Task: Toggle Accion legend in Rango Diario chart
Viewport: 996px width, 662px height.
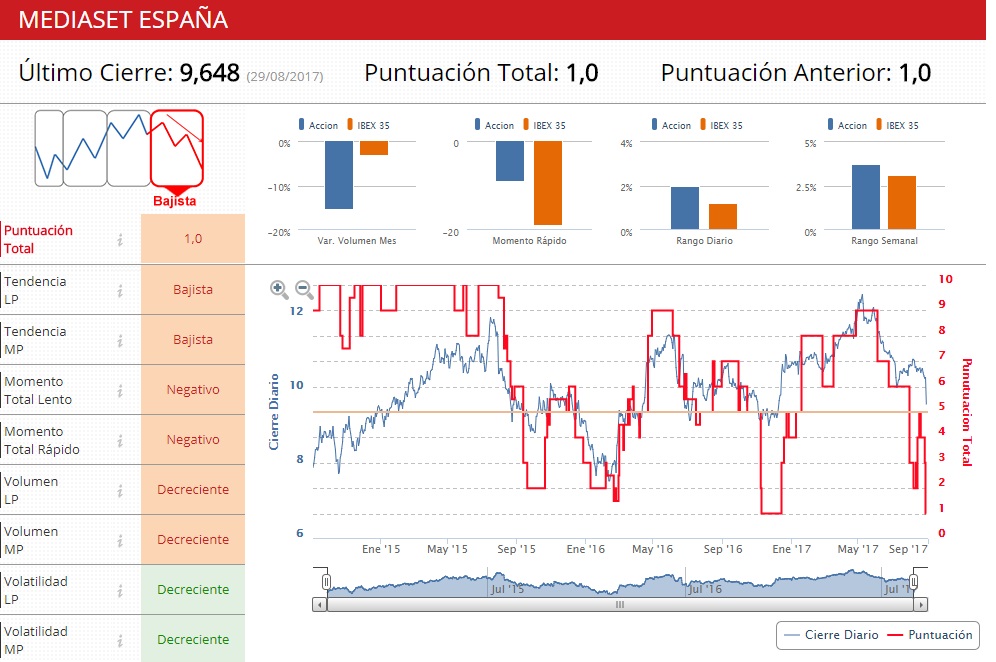Action: (x=671, y=125)
